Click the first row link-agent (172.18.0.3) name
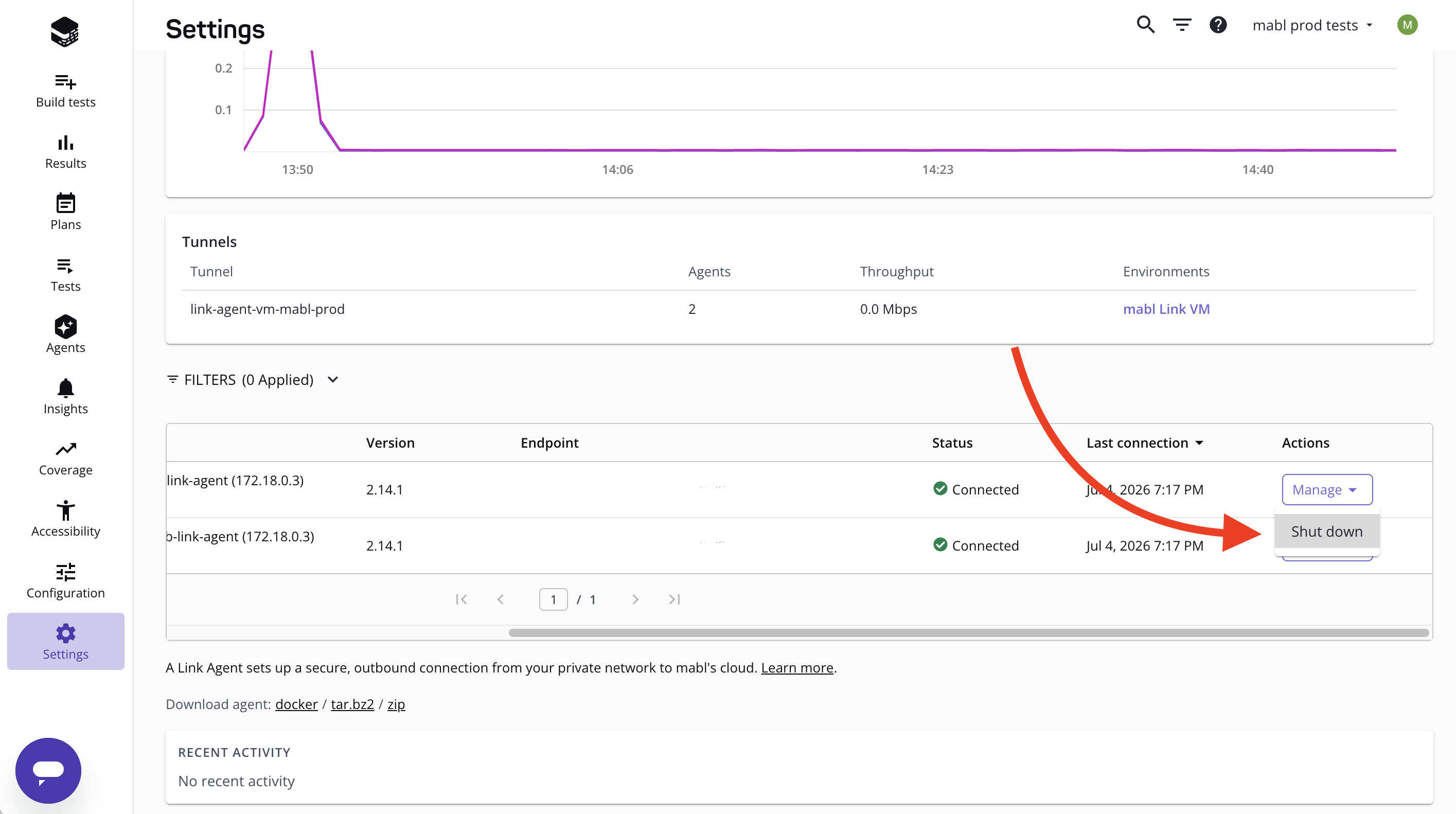The width and height of the screenshot is (1456, 814). tap(235, 481)
